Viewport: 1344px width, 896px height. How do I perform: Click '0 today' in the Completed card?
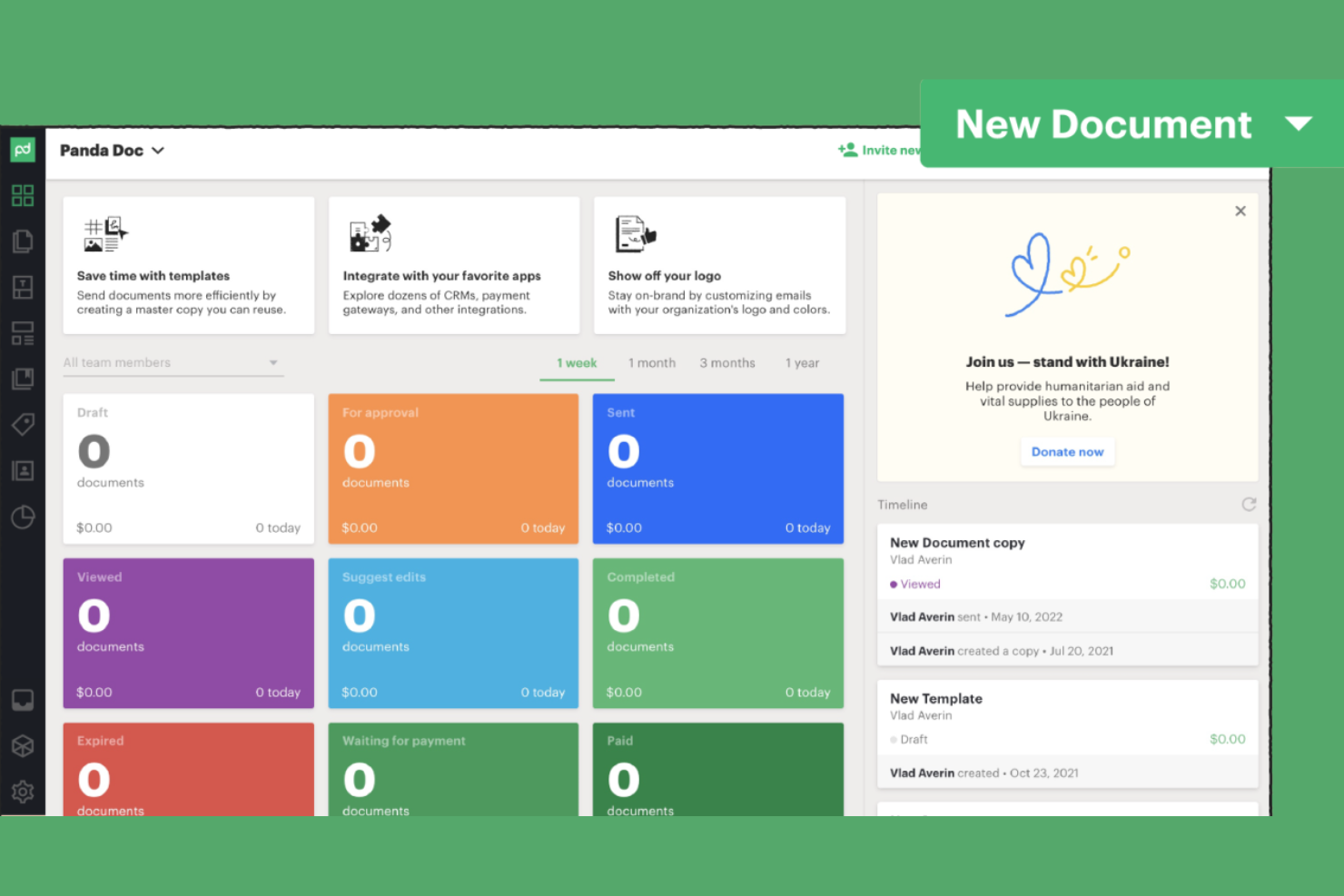click(x=808, y=692)
